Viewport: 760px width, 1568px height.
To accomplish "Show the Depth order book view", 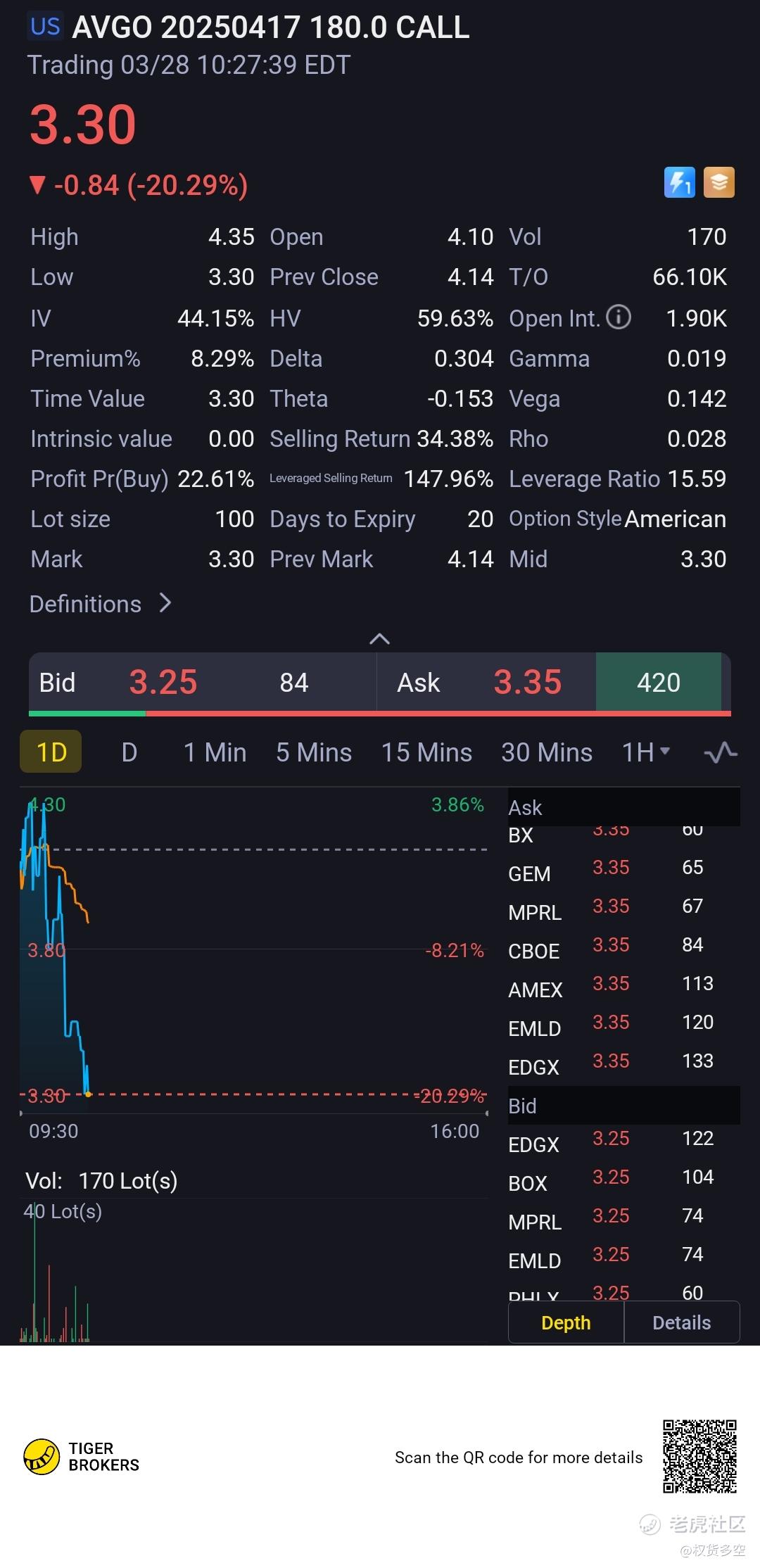I will pyautogui.click(x=566, y=1322).
